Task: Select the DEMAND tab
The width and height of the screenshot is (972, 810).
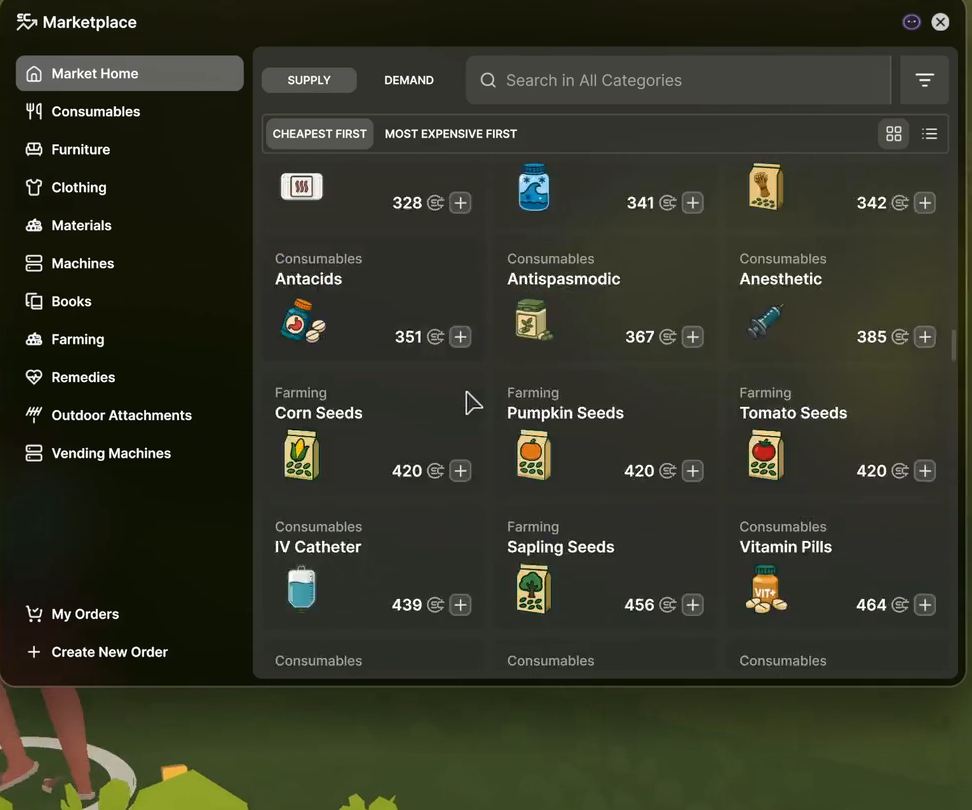Action: coord(409,80)
